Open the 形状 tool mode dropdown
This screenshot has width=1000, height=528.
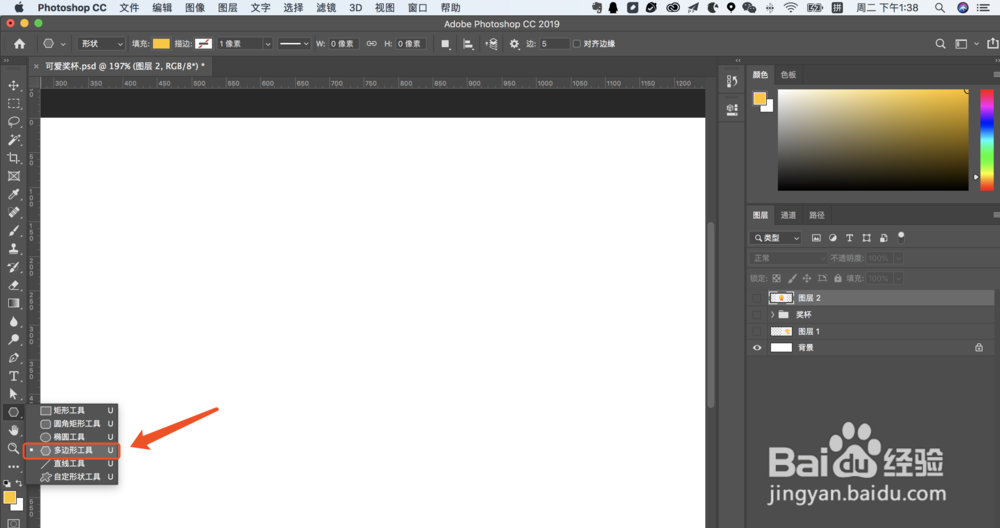coord(101,44)
